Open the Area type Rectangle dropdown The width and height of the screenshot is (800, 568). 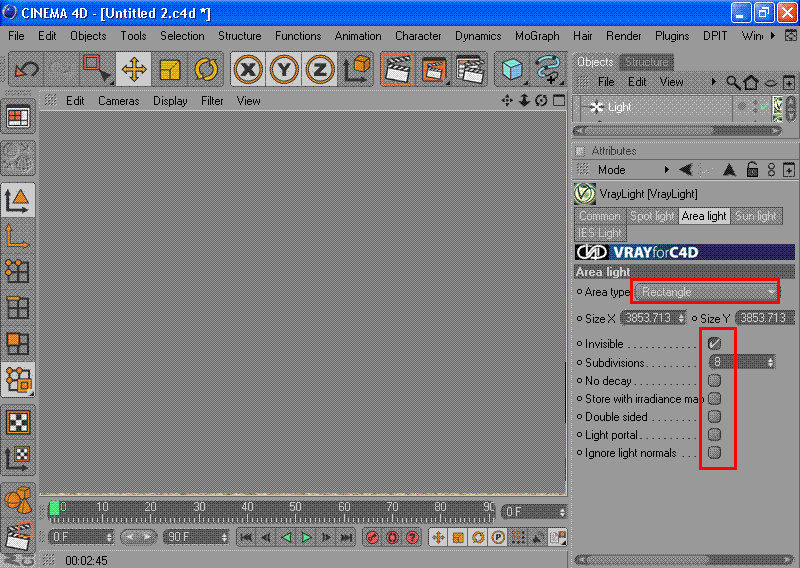(706, 292)
